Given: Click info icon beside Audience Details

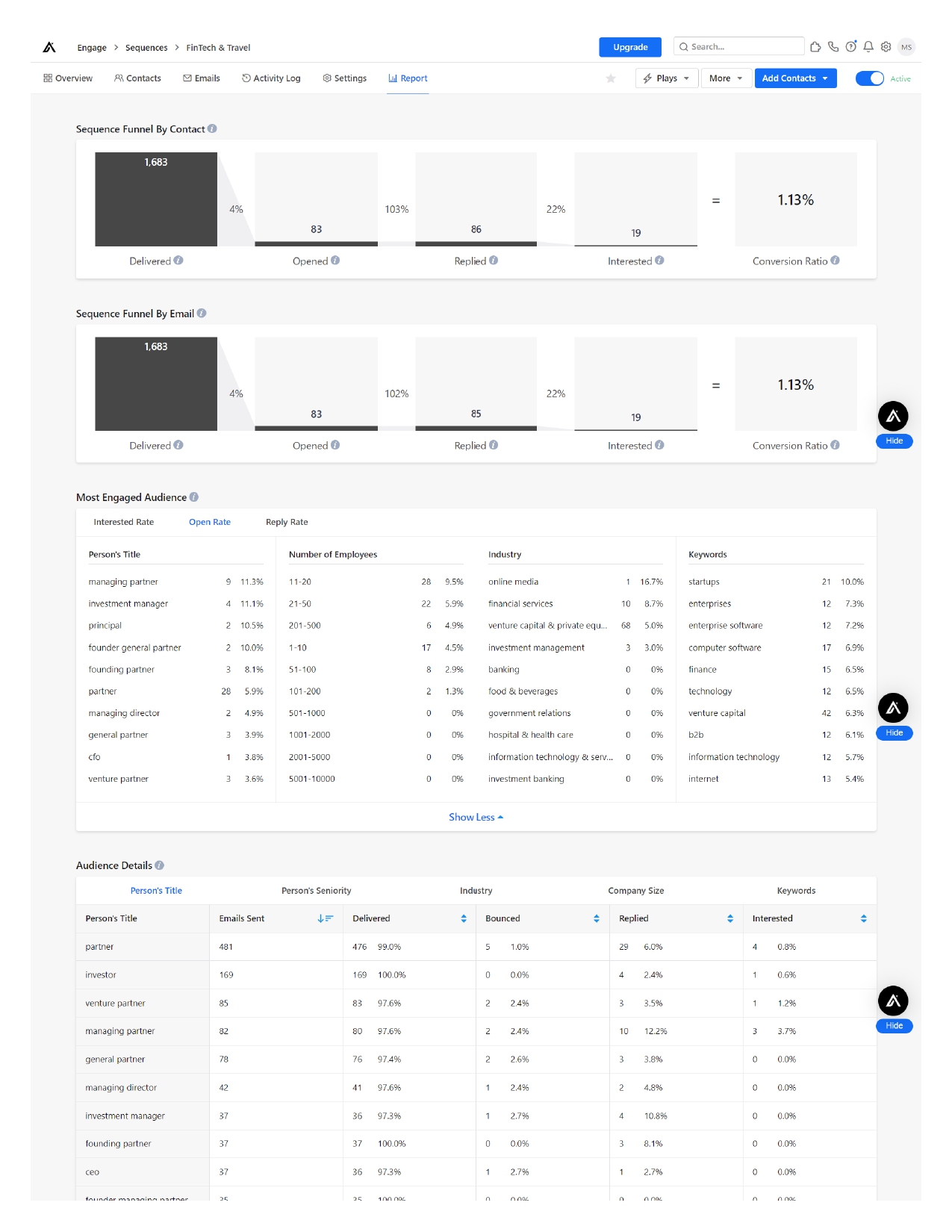Looking at the screenshot, I should point(160,865).
